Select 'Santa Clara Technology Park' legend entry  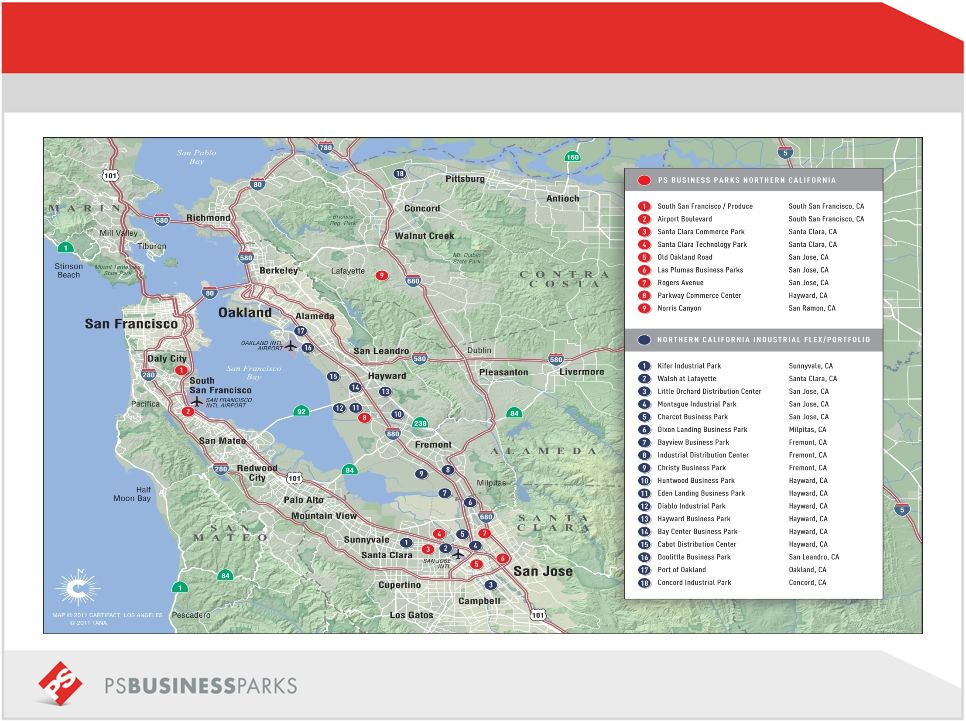click(702, 245)
